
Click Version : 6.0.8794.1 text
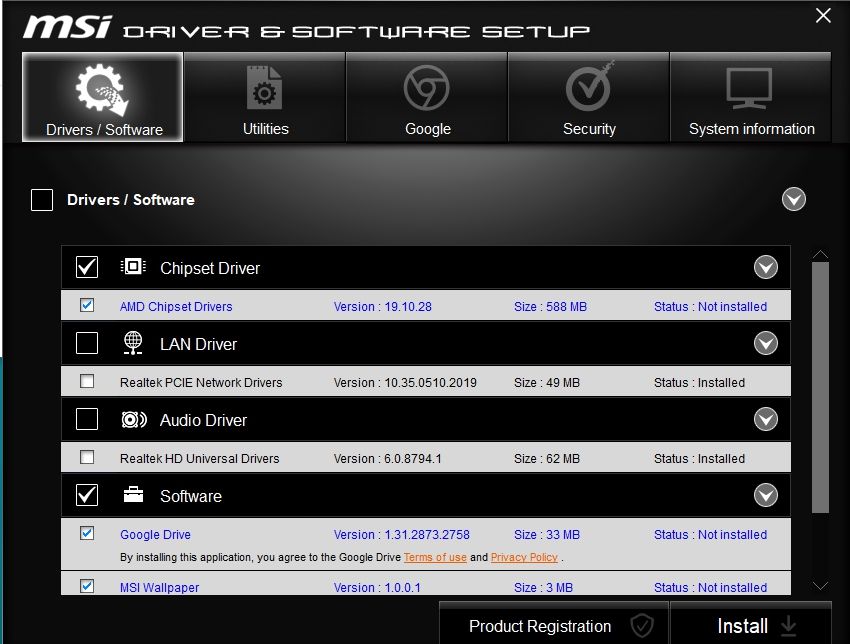click(388, 459)
